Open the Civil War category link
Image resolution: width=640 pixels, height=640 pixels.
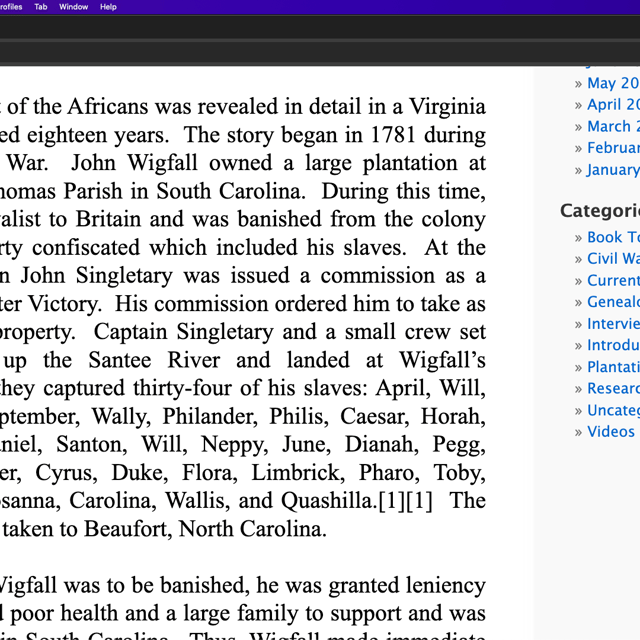(x=613, y=259)
